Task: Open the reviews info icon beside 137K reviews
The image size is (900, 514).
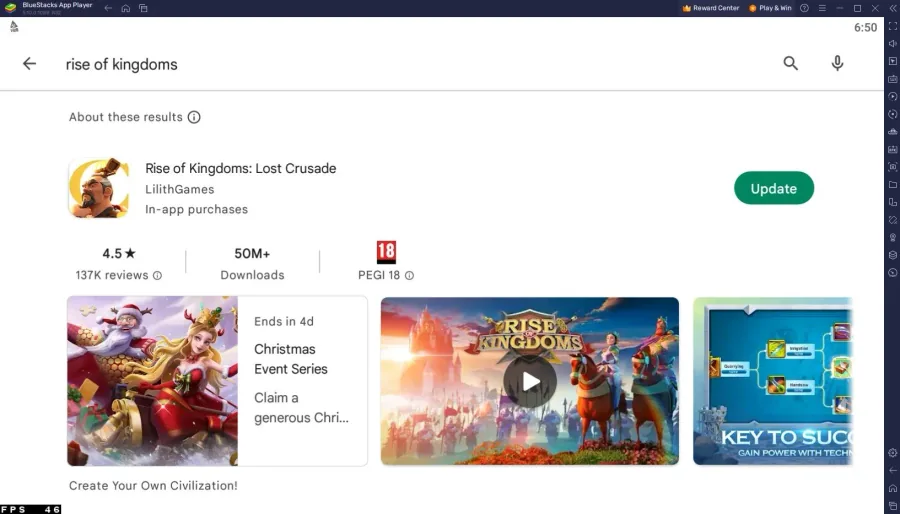Action: click(157, 275)
